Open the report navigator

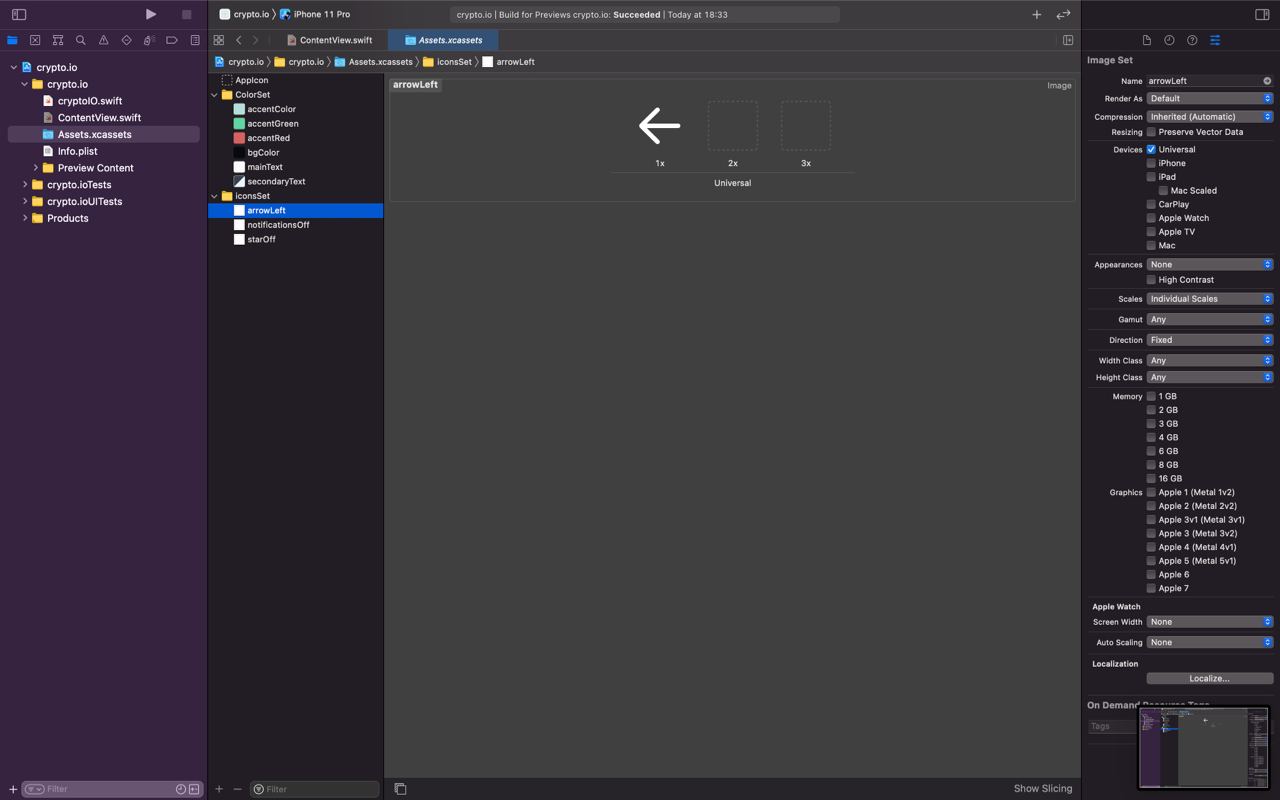click(195, 40)
